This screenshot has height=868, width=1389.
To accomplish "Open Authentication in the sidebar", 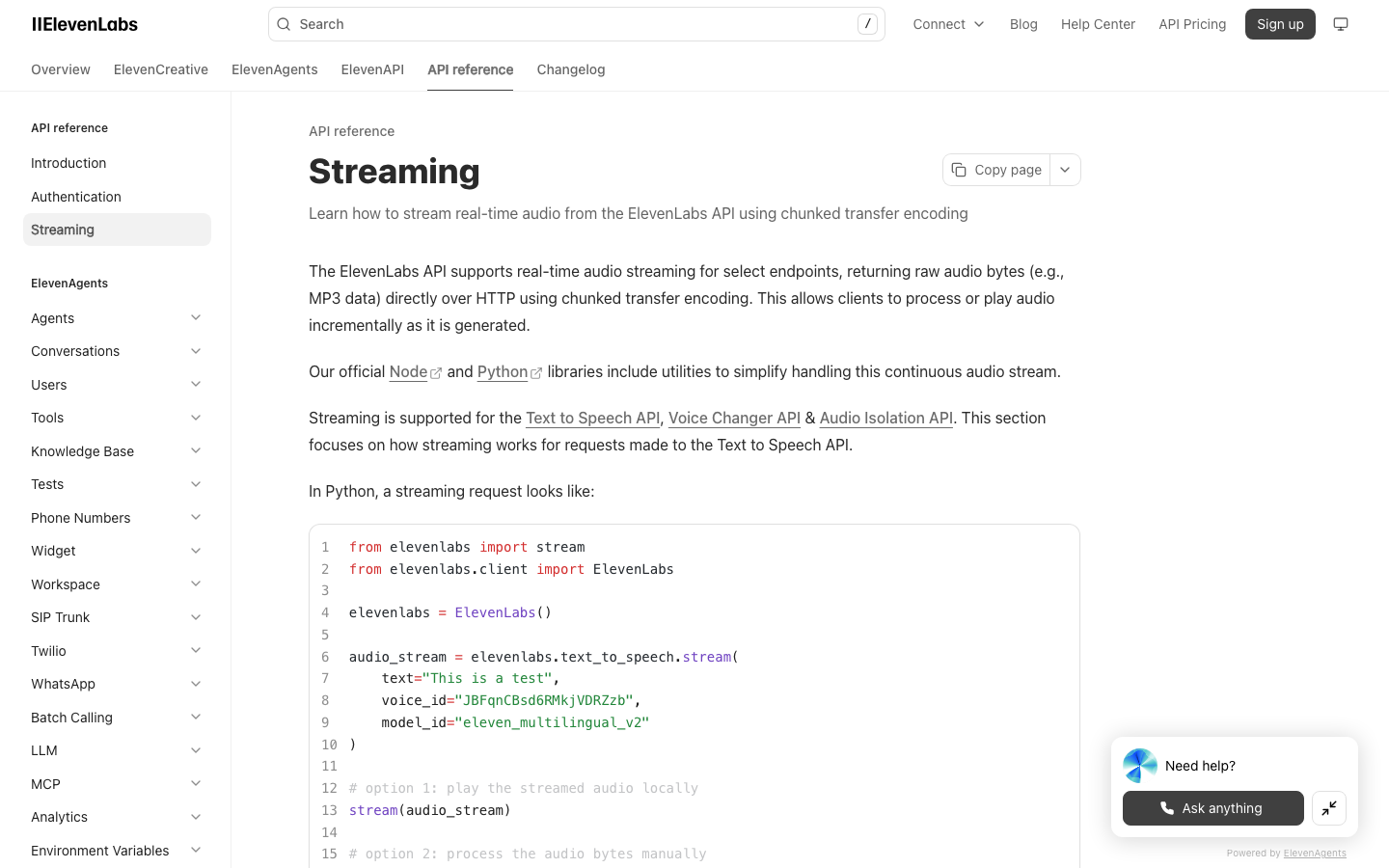I will tap(117, 197).
